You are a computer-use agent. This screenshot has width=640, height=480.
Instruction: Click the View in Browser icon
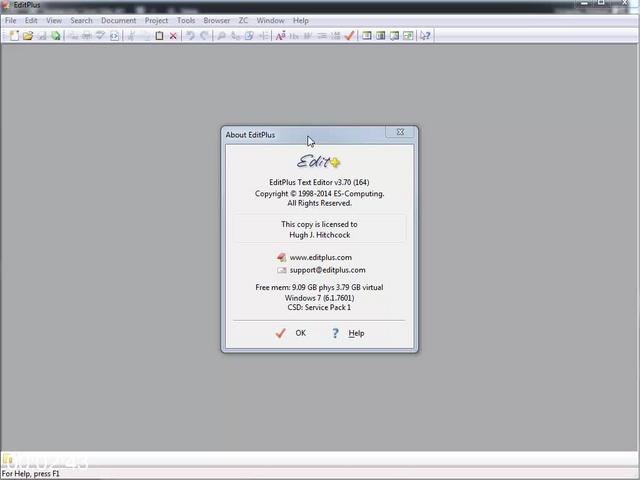coord(114,36)
